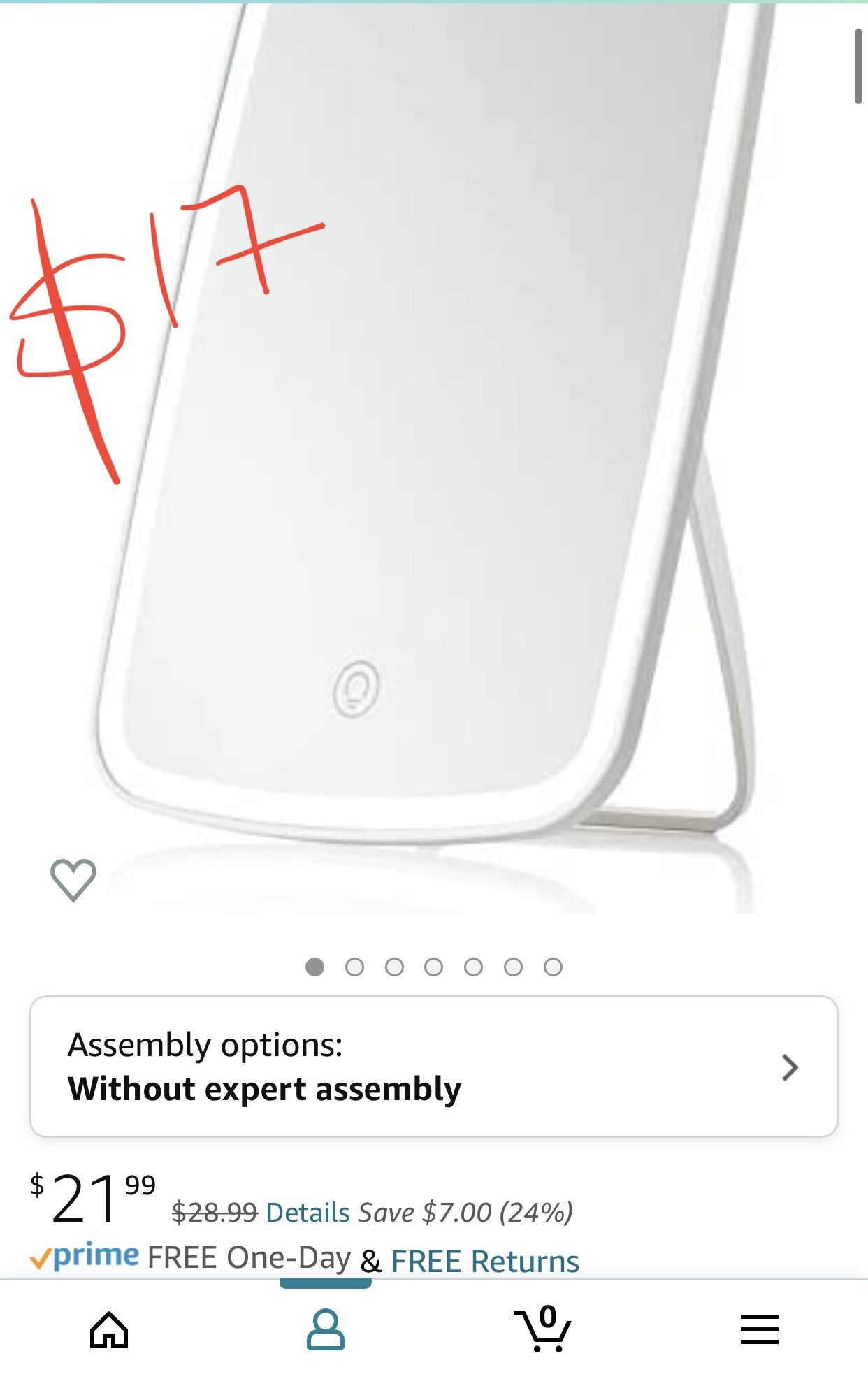The image size is (868, 1379).
Task: Select the third image carousel dot
Action: 394,967
